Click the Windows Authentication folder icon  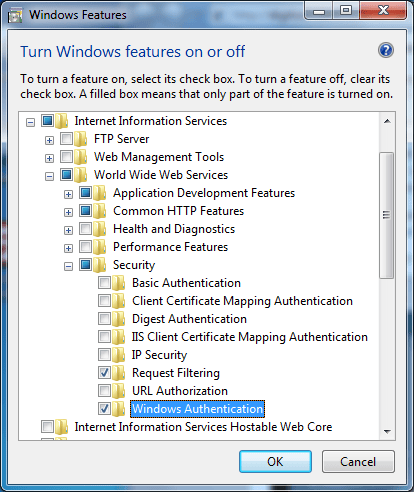point(119,409)
